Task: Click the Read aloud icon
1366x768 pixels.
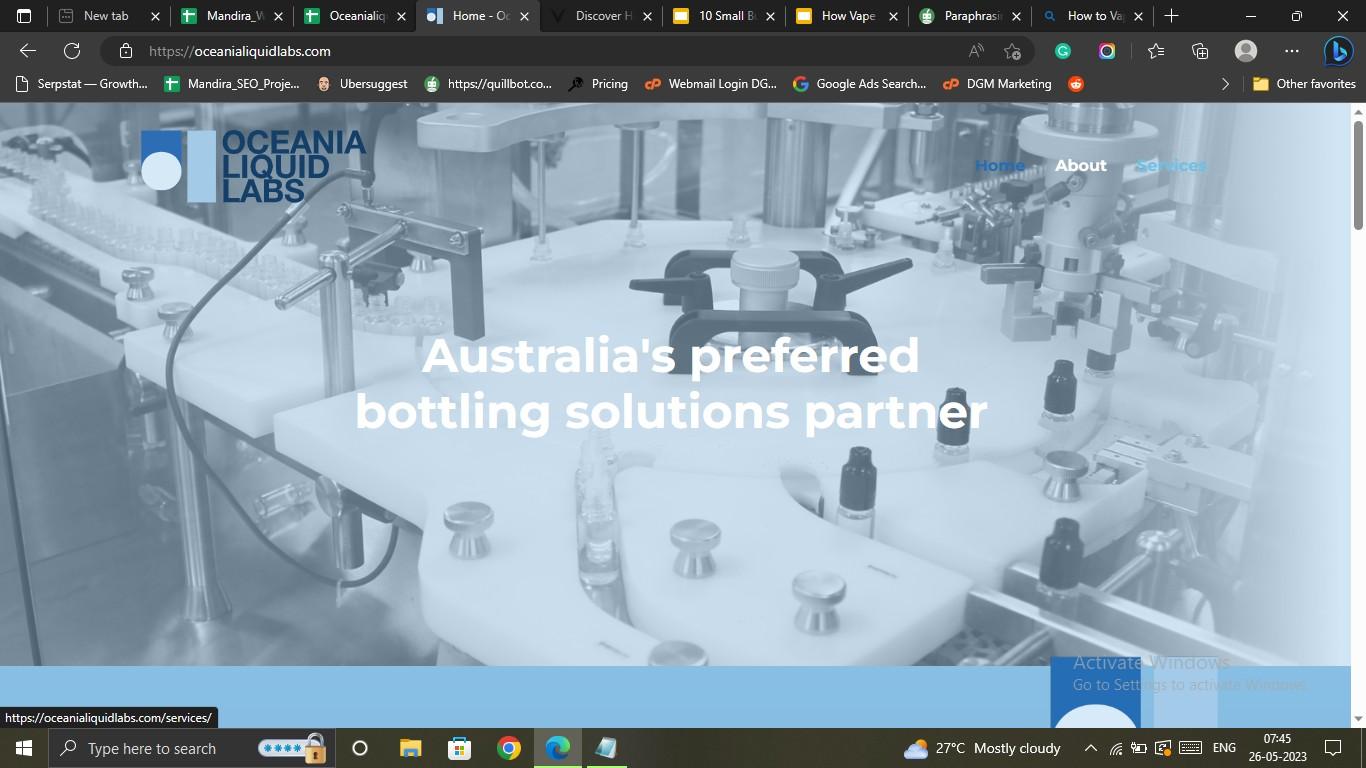Action: click(x=976, y=51)
